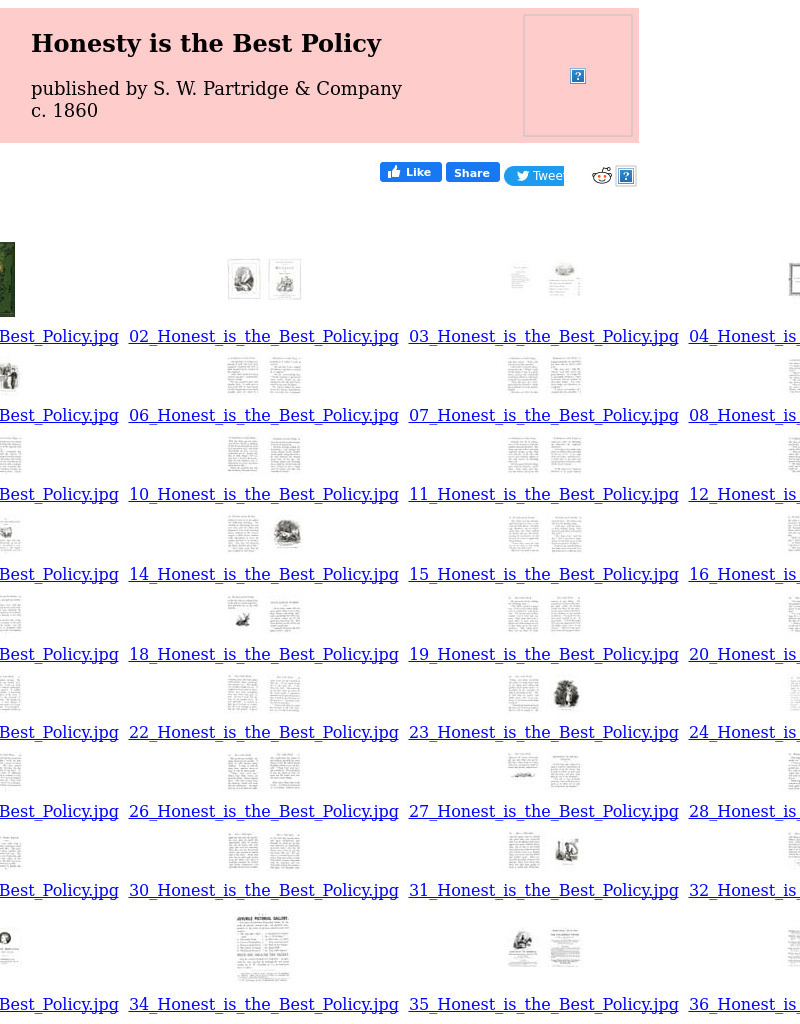Click the Reddit alien icon
The height and width of the screenshot is (1024, 800).
coord(602,177)
